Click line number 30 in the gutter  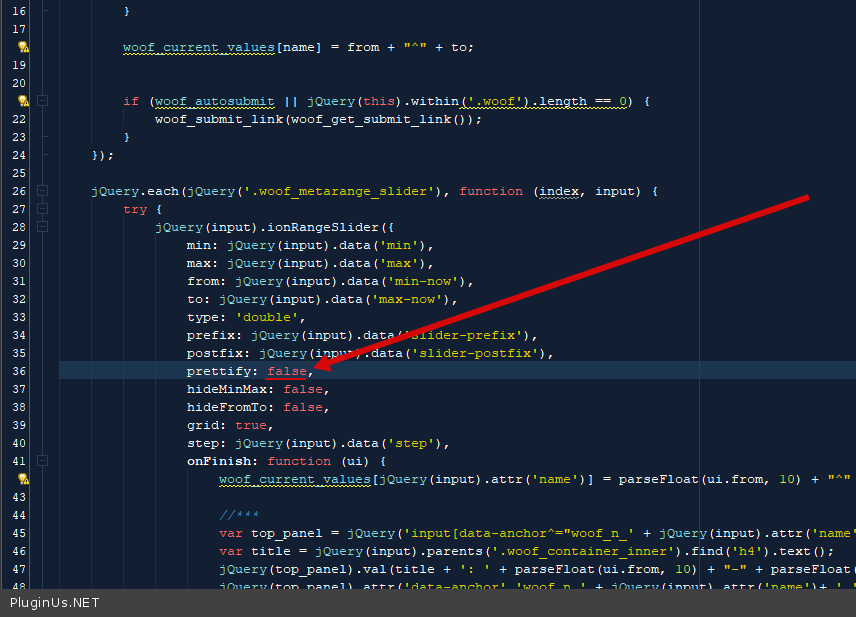tap(19, 263)
